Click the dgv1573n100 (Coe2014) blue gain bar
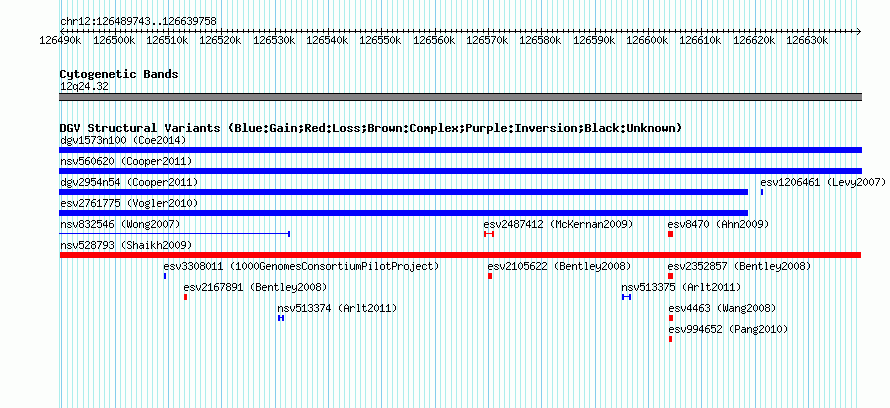Viewport: 890px width, 408px height. click(x=460, y=150)
